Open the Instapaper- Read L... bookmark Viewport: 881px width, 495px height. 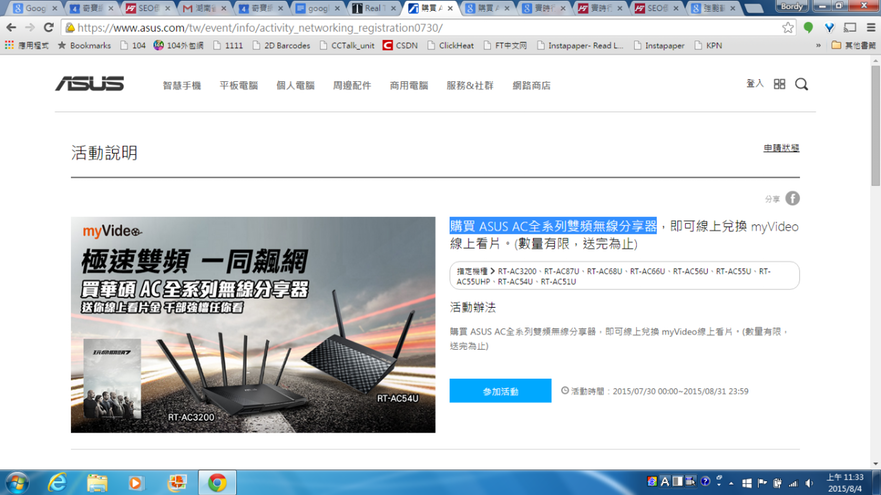tap(580, 46)
